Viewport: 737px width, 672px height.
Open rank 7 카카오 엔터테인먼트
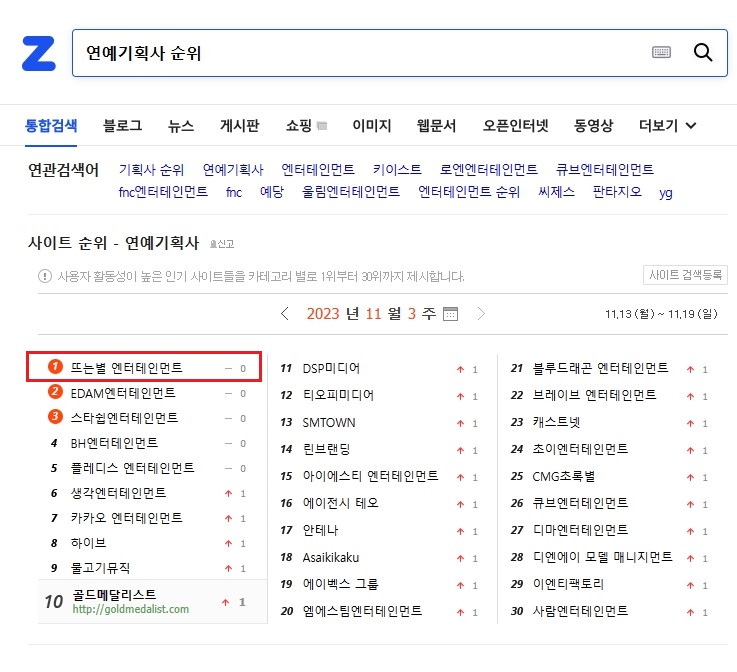point(126,517)
